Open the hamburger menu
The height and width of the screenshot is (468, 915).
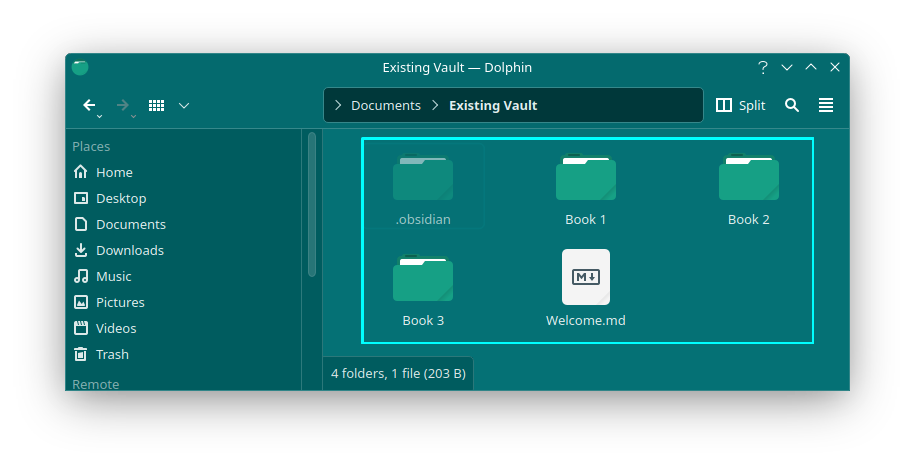coord(826,105)
